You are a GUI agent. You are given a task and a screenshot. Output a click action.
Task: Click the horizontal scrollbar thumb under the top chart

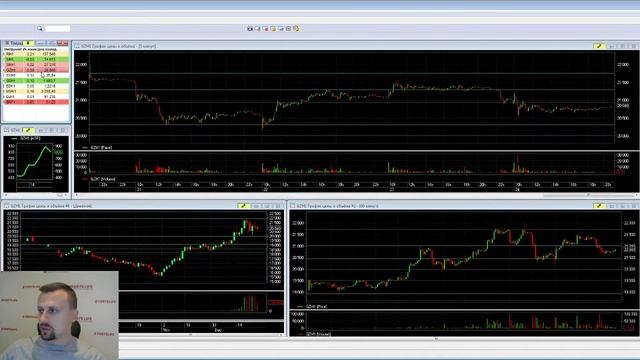coord(588,195)
